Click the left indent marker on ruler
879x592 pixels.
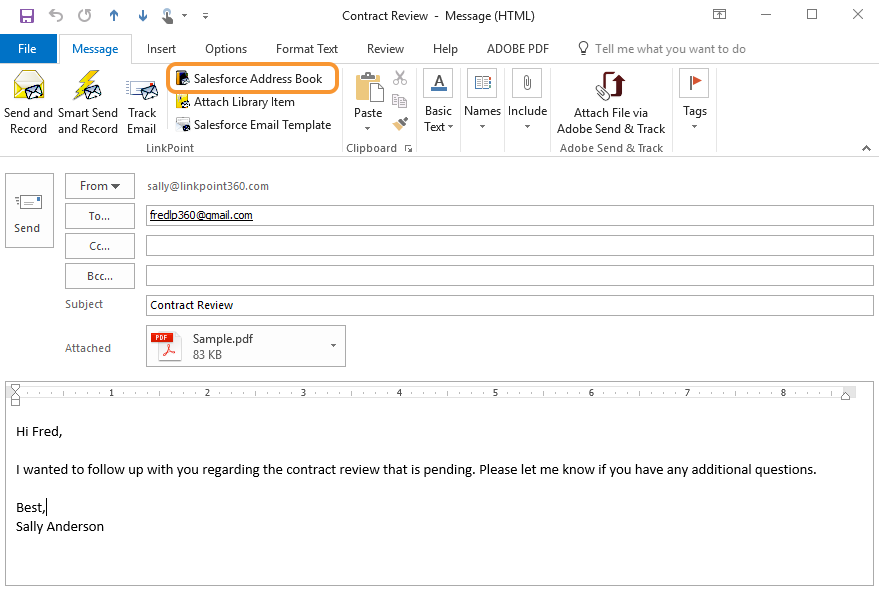15,393
